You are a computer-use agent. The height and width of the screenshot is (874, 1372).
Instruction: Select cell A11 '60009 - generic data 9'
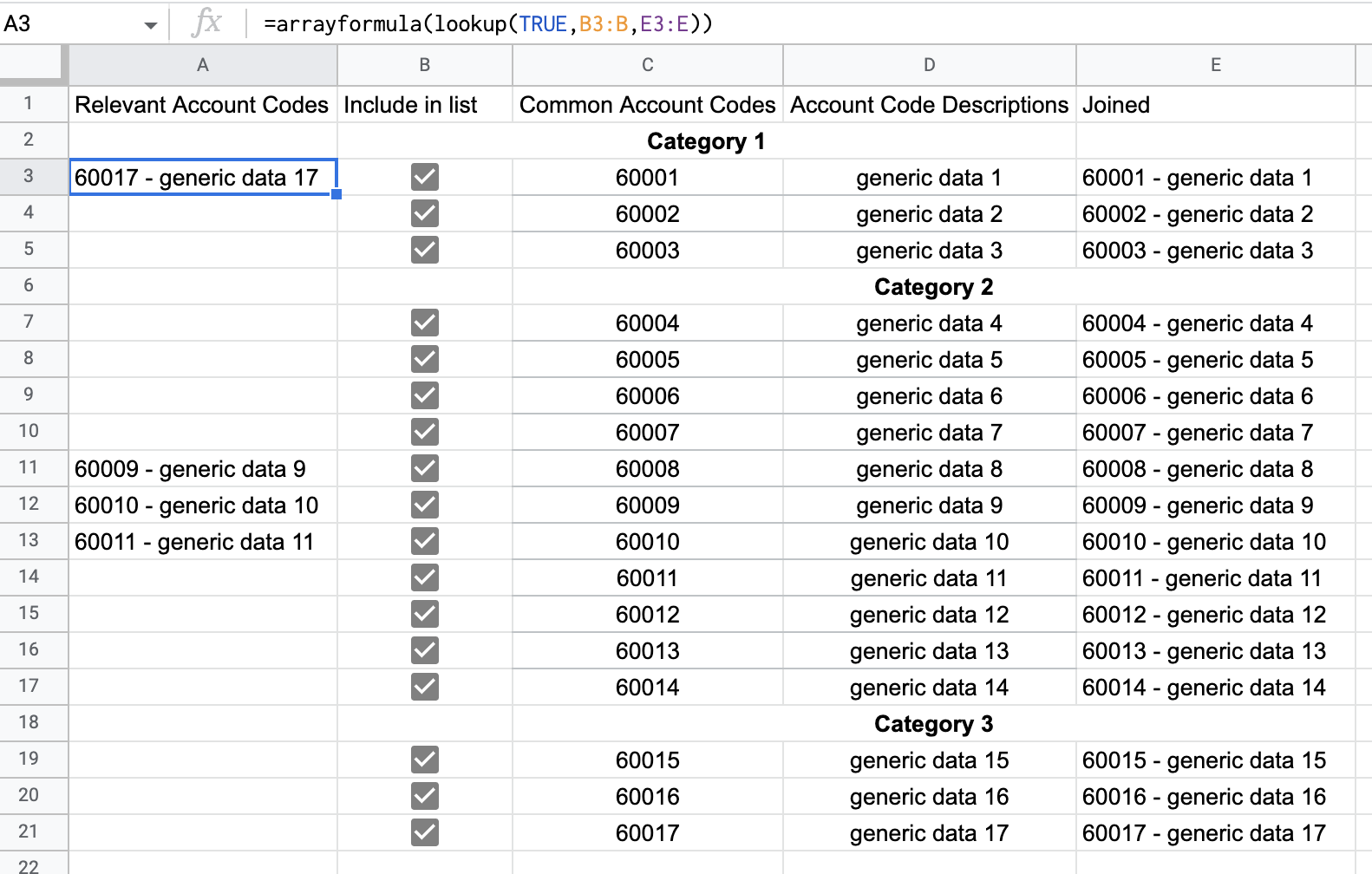203,468
